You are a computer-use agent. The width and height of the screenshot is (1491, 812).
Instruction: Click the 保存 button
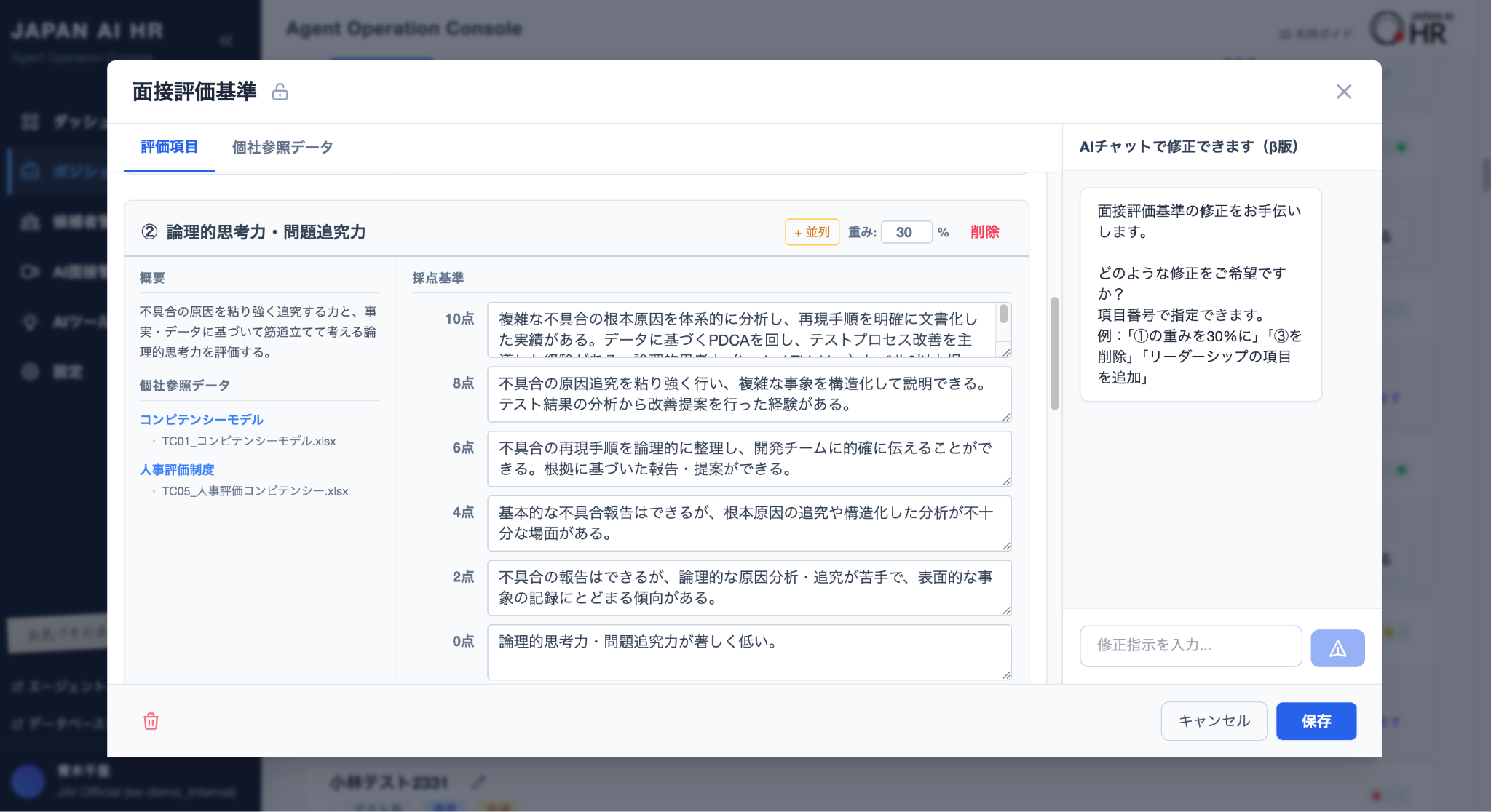point(1316,721)
